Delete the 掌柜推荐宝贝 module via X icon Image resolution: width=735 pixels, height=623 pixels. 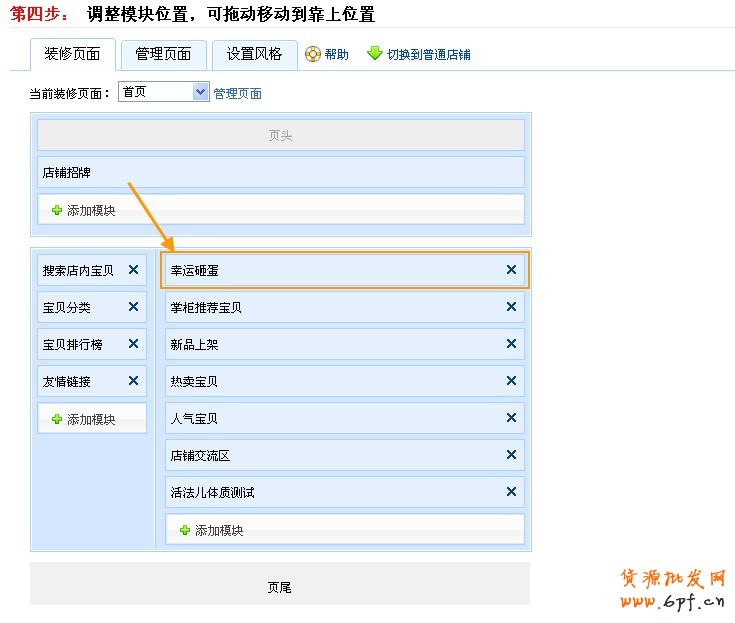(511, 307)
